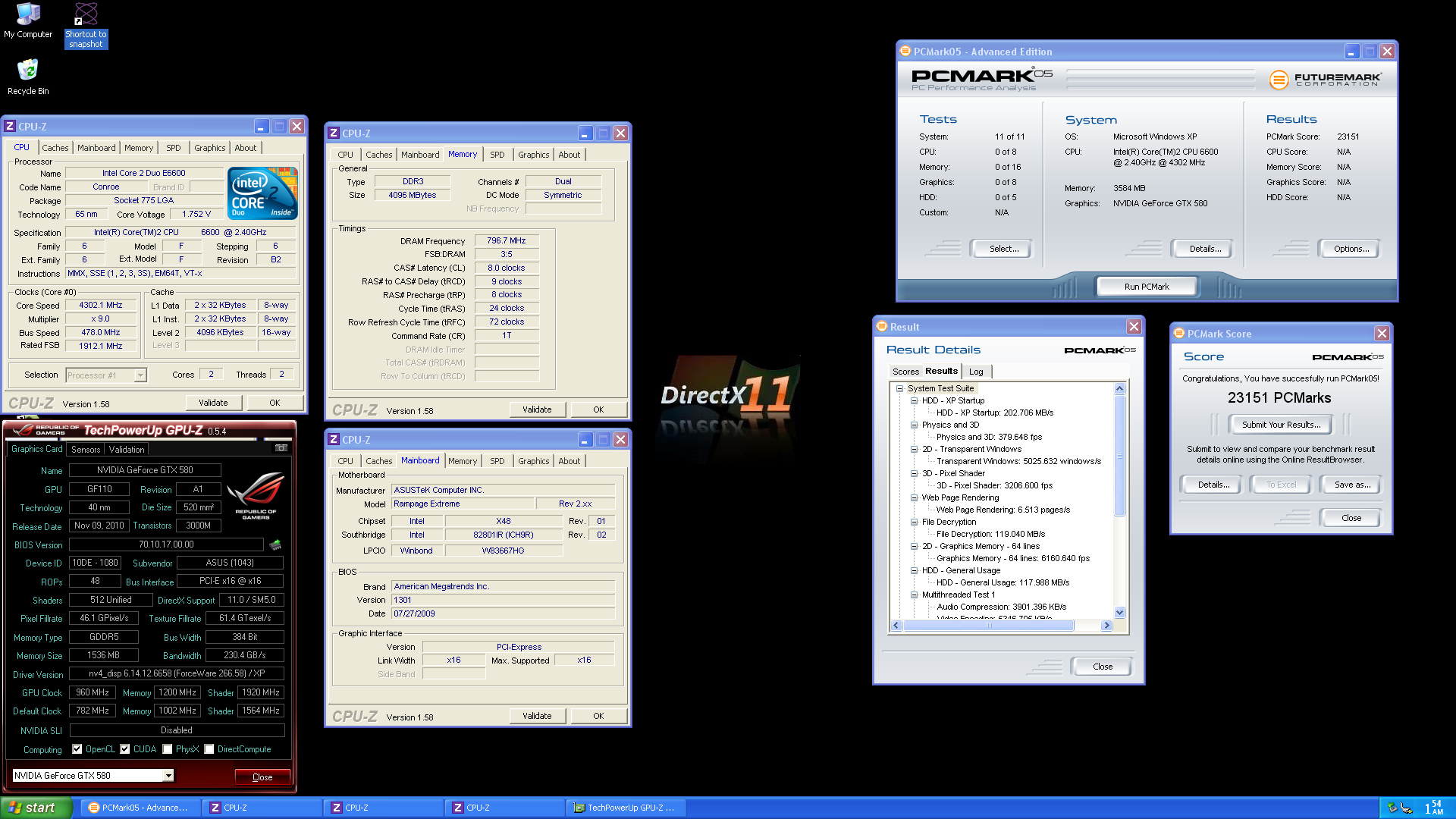1456x819 pixels.
Task: Open Caches tab in the CPU-Z CPU window
Action: click(x=55, y=148)
